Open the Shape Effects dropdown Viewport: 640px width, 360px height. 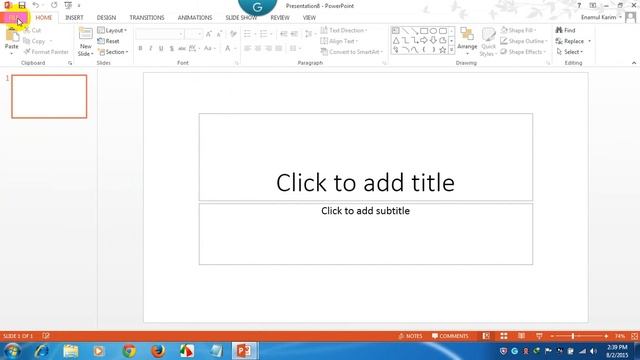[523, 52]
